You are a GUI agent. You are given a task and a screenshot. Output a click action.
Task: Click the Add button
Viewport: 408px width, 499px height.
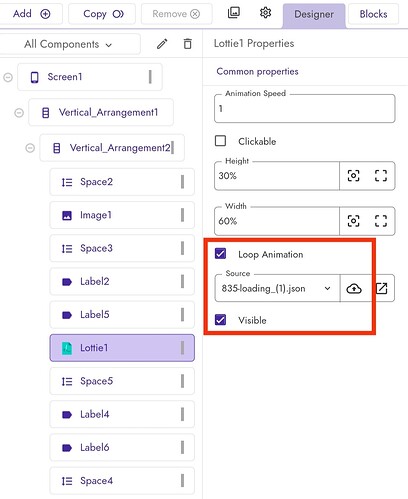[31, 14]
